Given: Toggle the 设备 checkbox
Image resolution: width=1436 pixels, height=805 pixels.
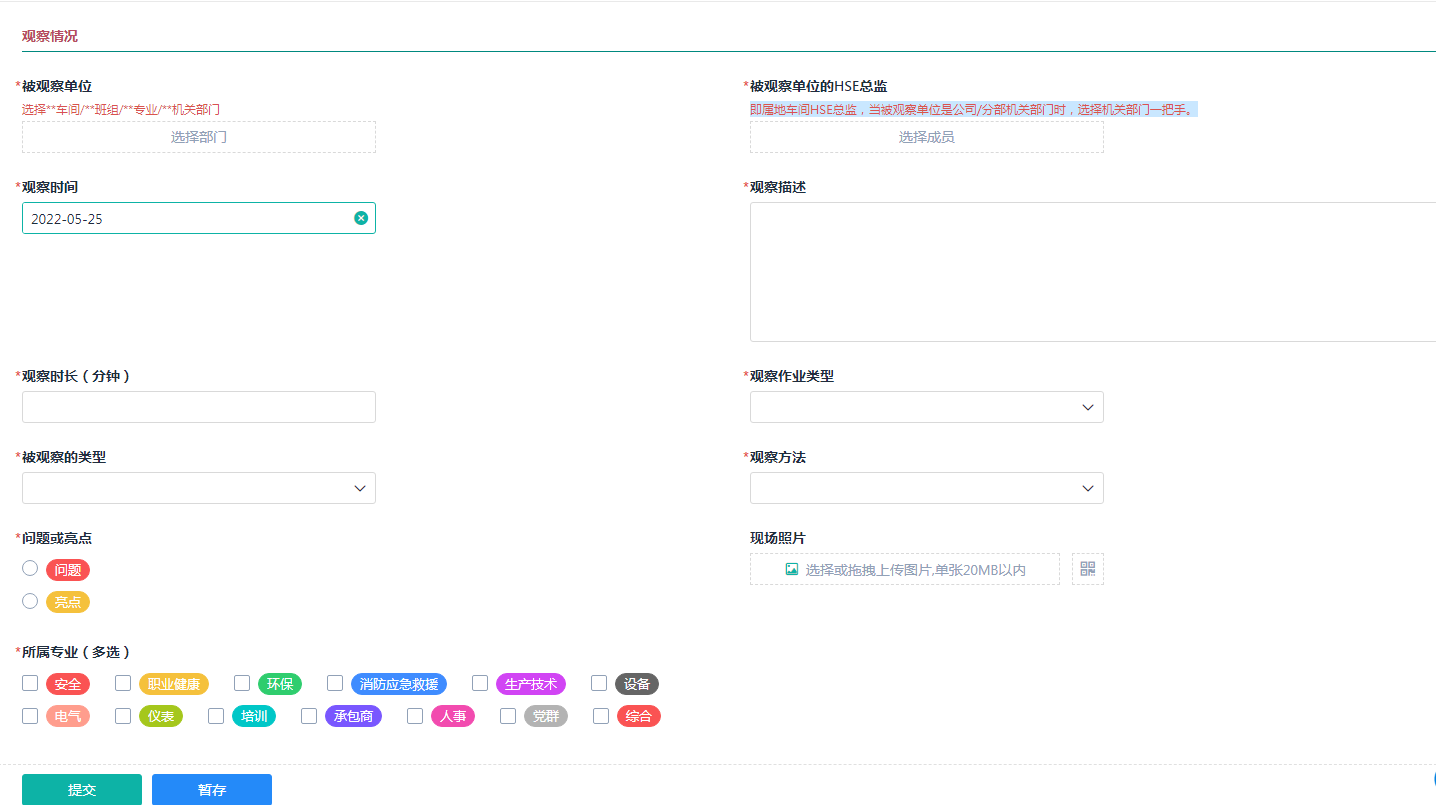Looking at the screenshot, I should (599, 683).
